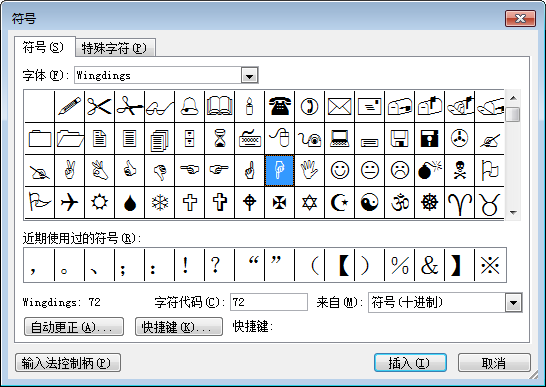Pick the thumbs down symbol
Image resolution: width=546 pixels, height=387 pixels.
click(159, 170)
